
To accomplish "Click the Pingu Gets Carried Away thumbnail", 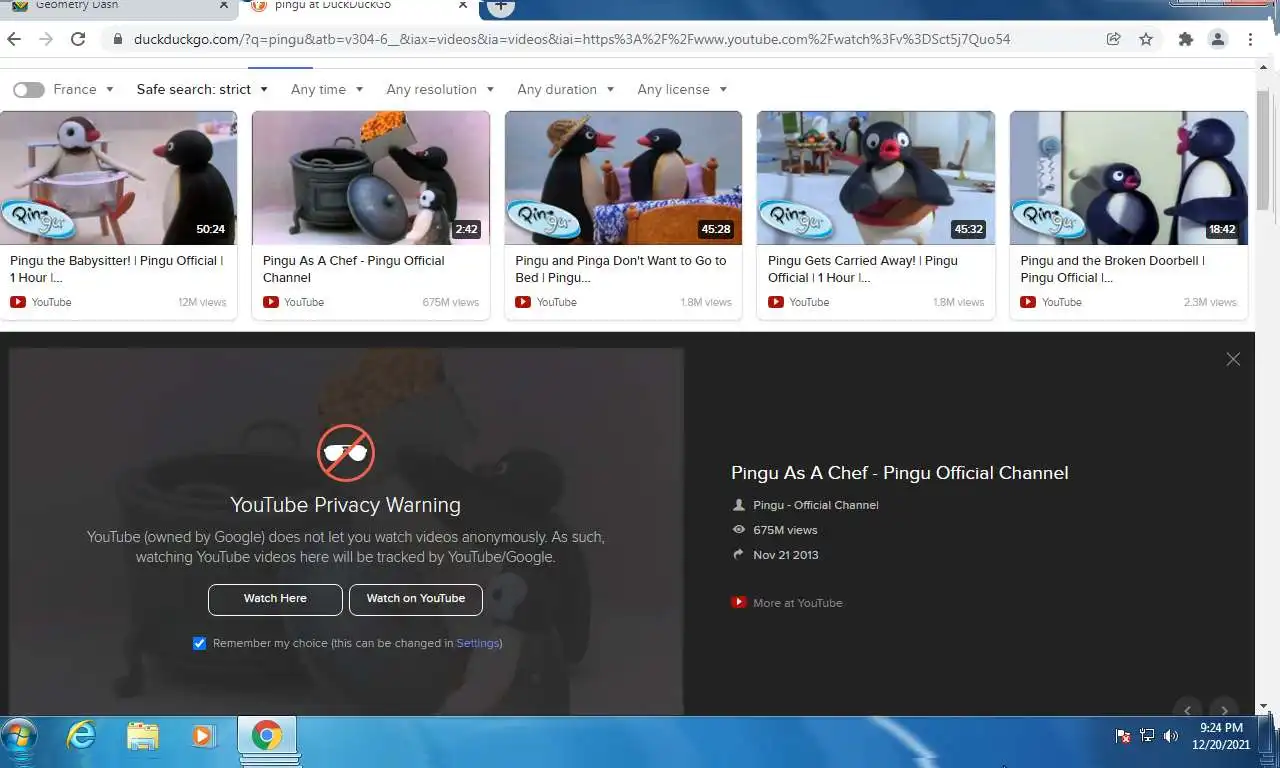I will 876,178.
